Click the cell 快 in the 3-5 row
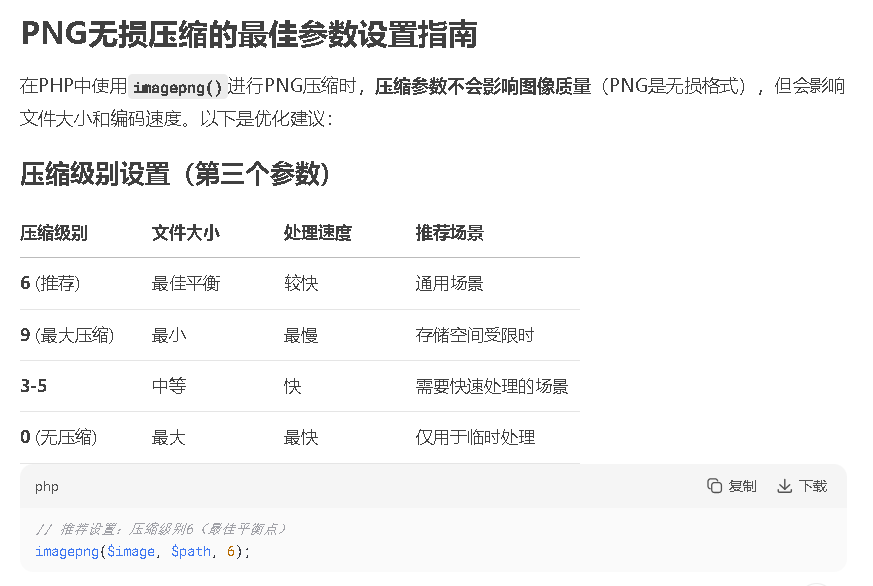This screenshot has height=586, width=873. pyautogui.click(x=292, y=386)
